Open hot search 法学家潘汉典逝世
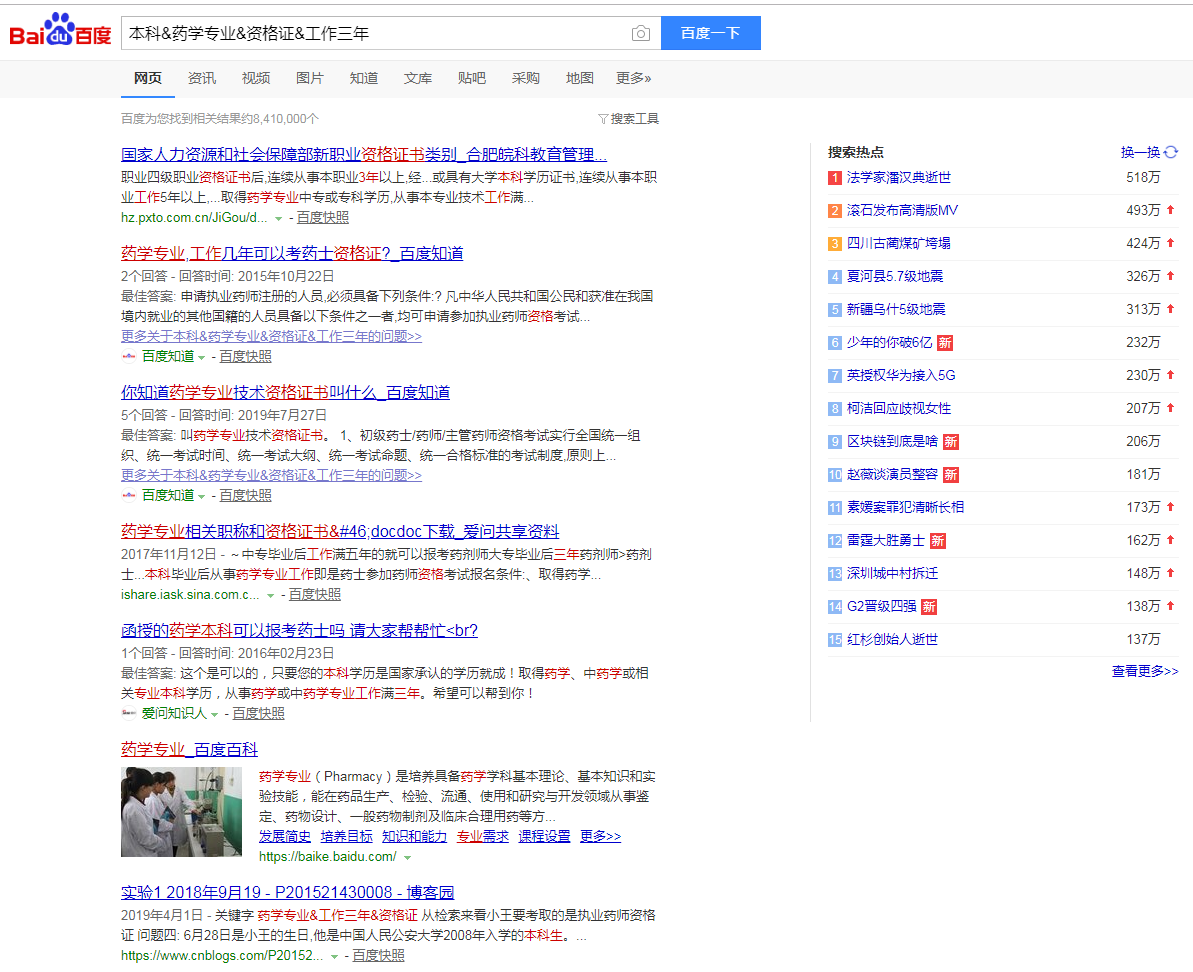 899,177
